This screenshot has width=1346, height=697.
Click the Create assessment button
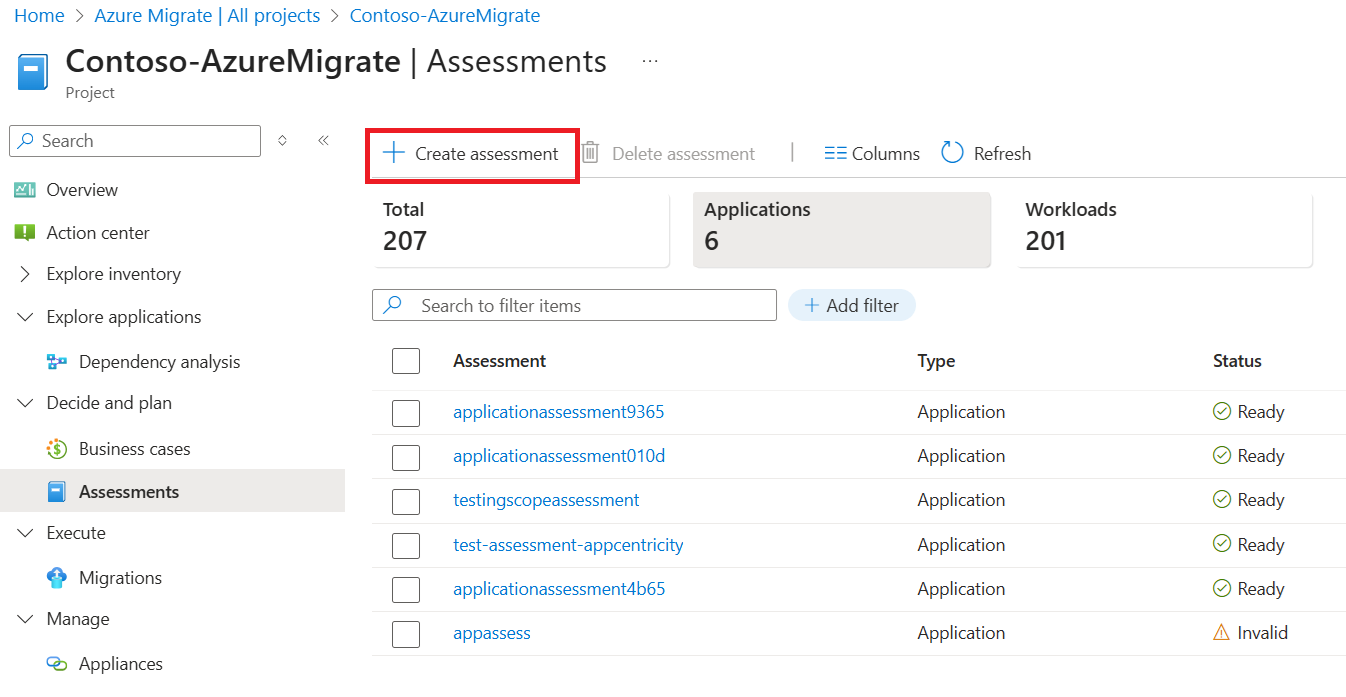(472, 154)
